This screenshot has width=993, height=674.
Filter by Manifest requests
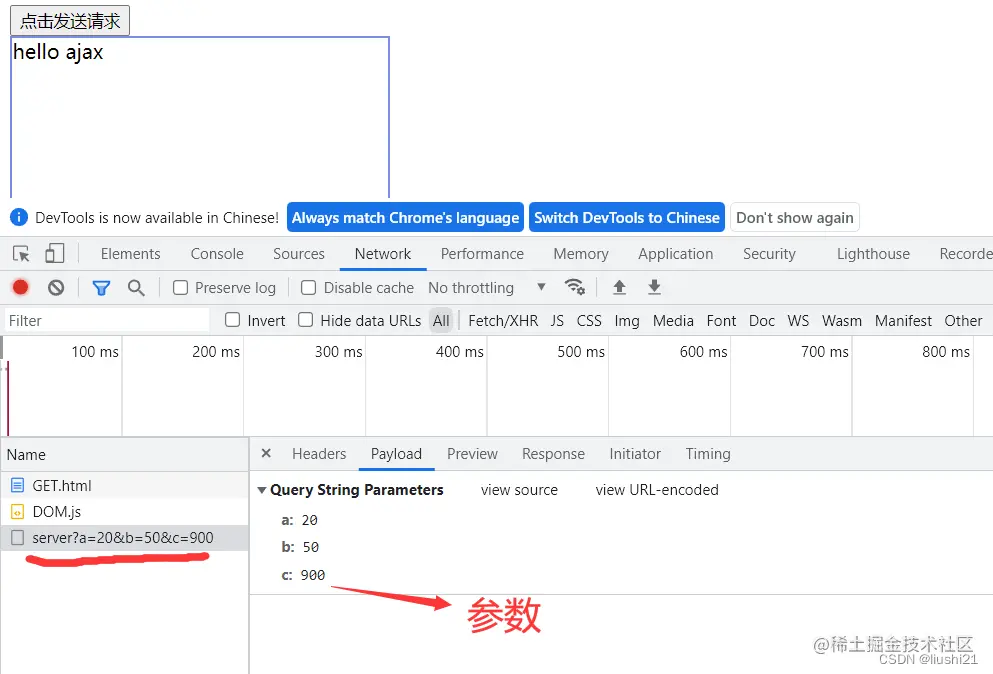[x=903, y=321]
